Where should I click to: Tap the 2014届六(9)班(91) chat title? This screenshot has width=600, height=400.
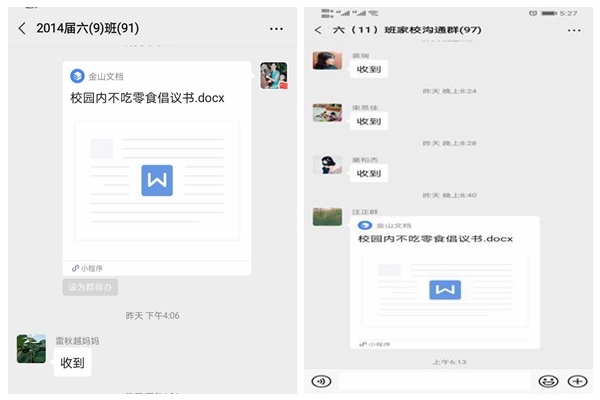pos(87,28)
